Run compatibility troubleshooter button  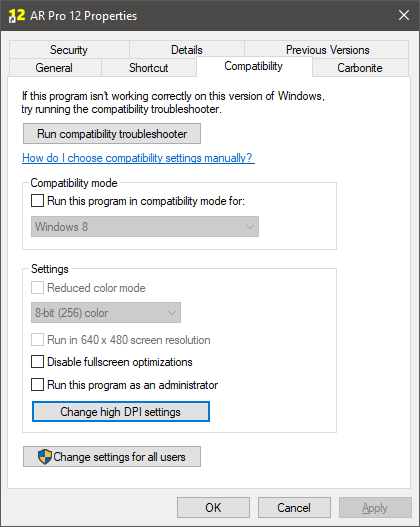112,134
